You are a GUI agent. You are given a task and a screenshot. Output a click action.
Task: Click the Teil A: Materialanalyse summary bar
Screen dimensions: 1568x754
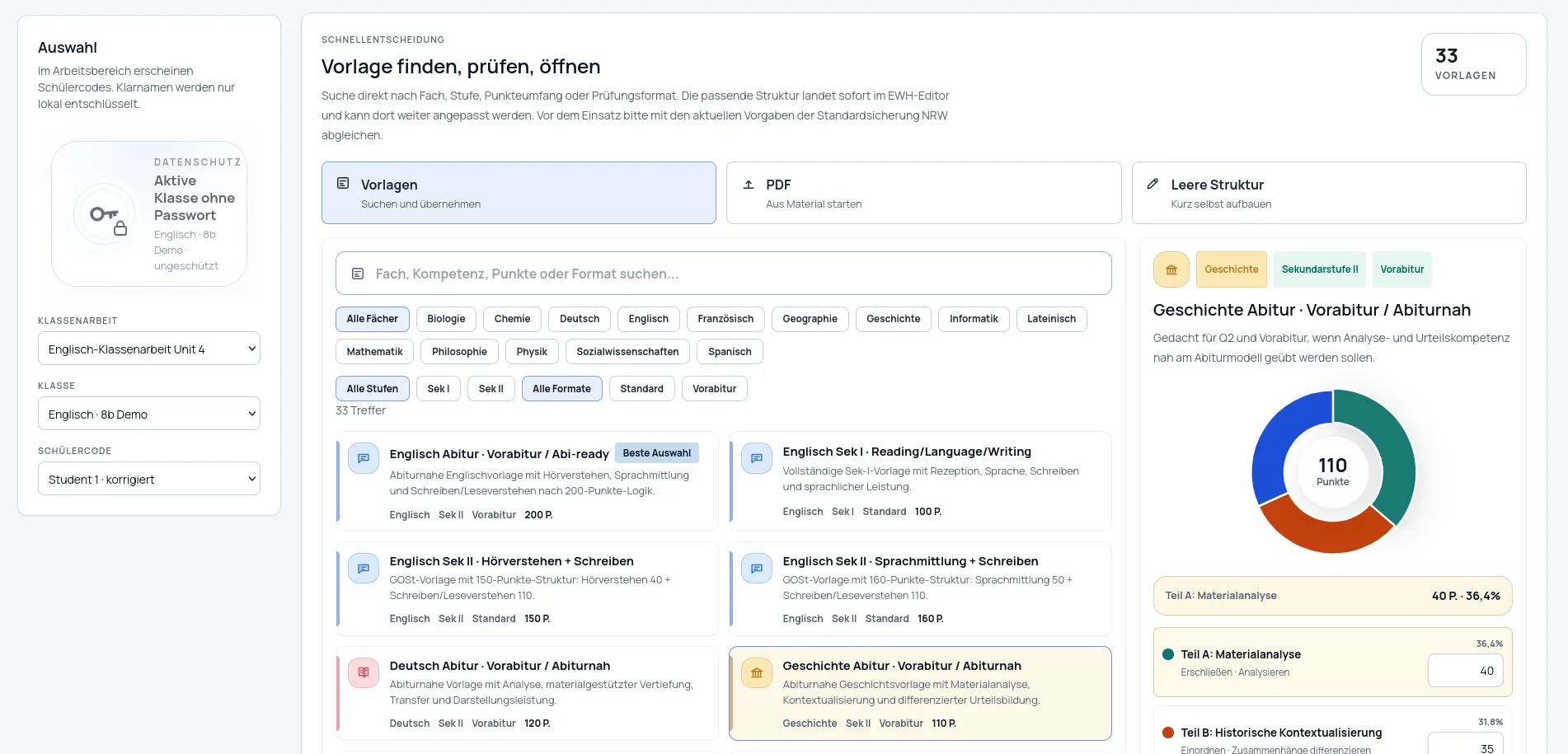(x=1333, y=596)
